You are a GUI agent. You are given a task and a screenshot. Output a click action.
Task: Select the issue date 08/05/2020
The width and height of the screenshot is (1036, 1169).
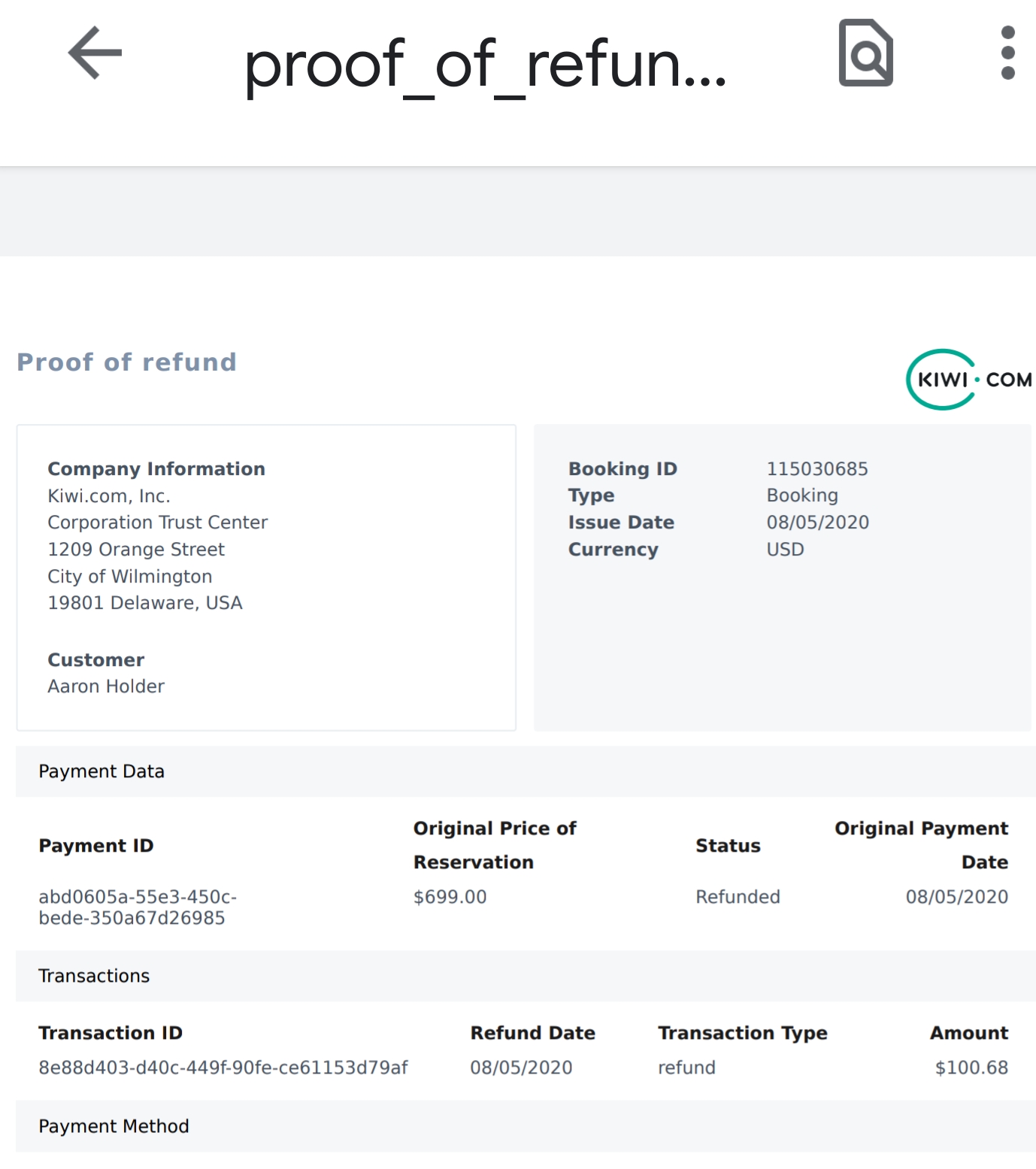tap(818, 522)
